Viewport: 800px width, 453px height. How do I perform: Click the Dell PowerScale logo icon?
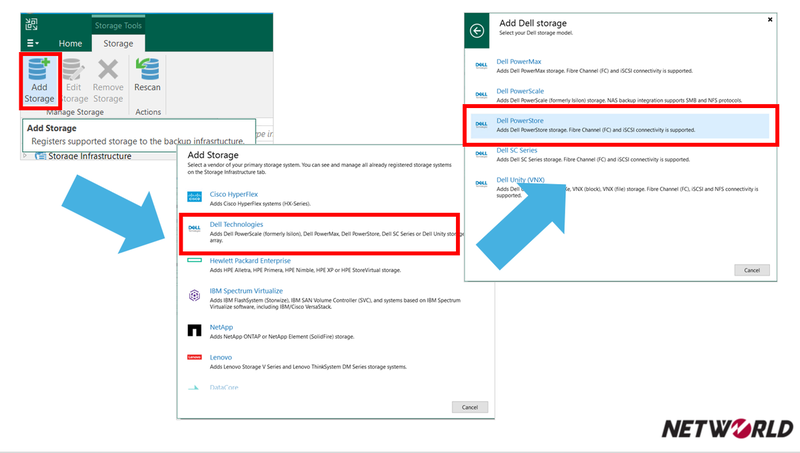[481, 95]
